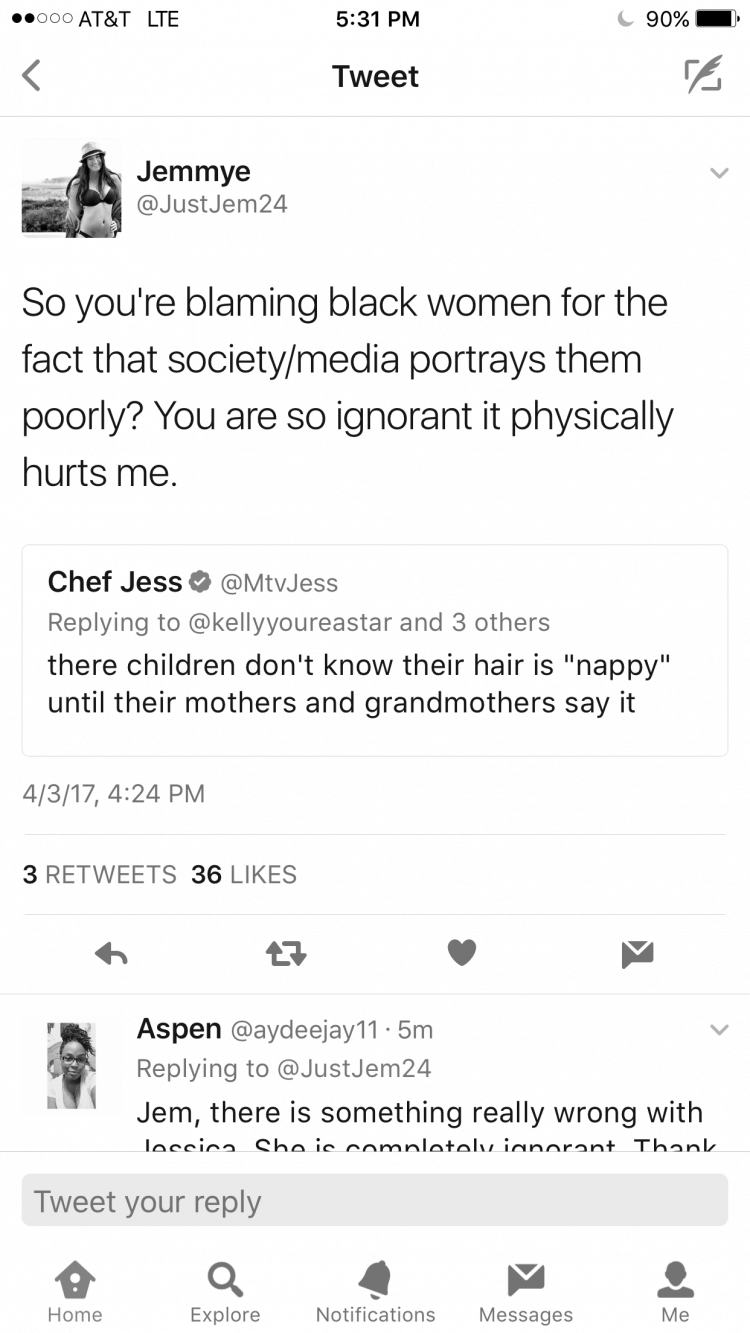The height and width of the screenshot is (1333, 750).
Task: Tap the Tweet your reply field
Action: (375, 1200)
